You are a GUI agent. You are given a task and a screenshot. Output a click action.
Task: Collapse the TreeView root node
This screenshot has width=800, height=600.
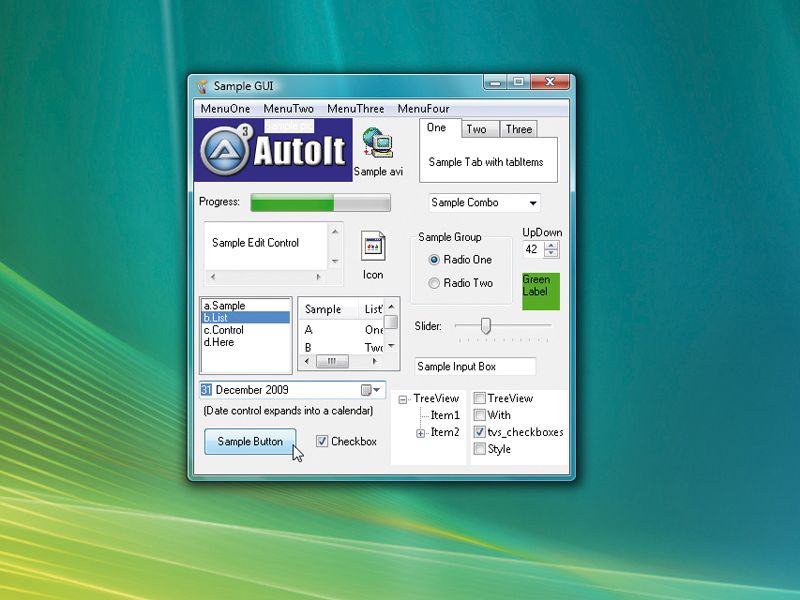click(x=403, y=399)
